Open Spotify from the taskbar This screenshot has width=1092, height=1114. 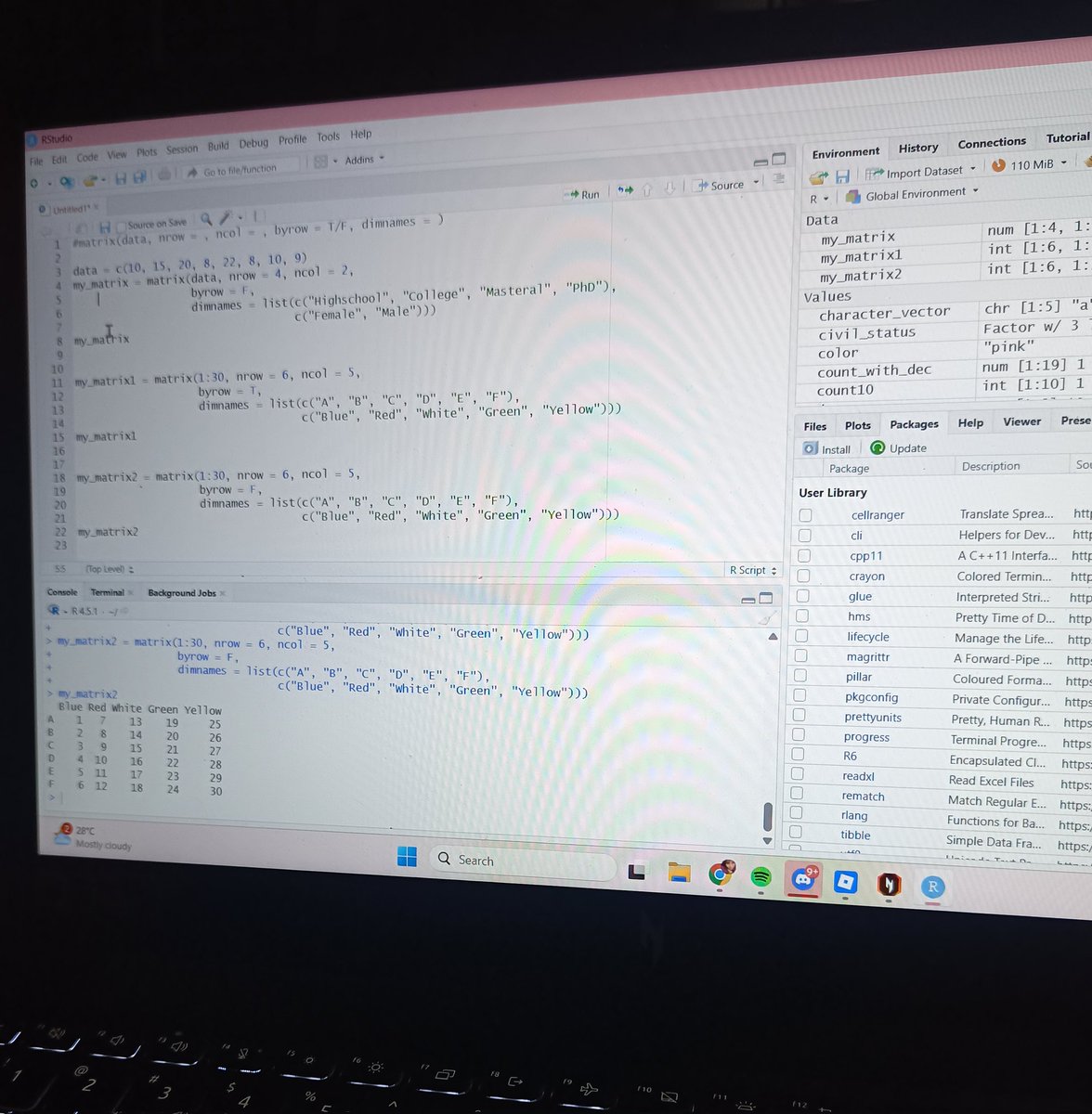coord(760,876)
